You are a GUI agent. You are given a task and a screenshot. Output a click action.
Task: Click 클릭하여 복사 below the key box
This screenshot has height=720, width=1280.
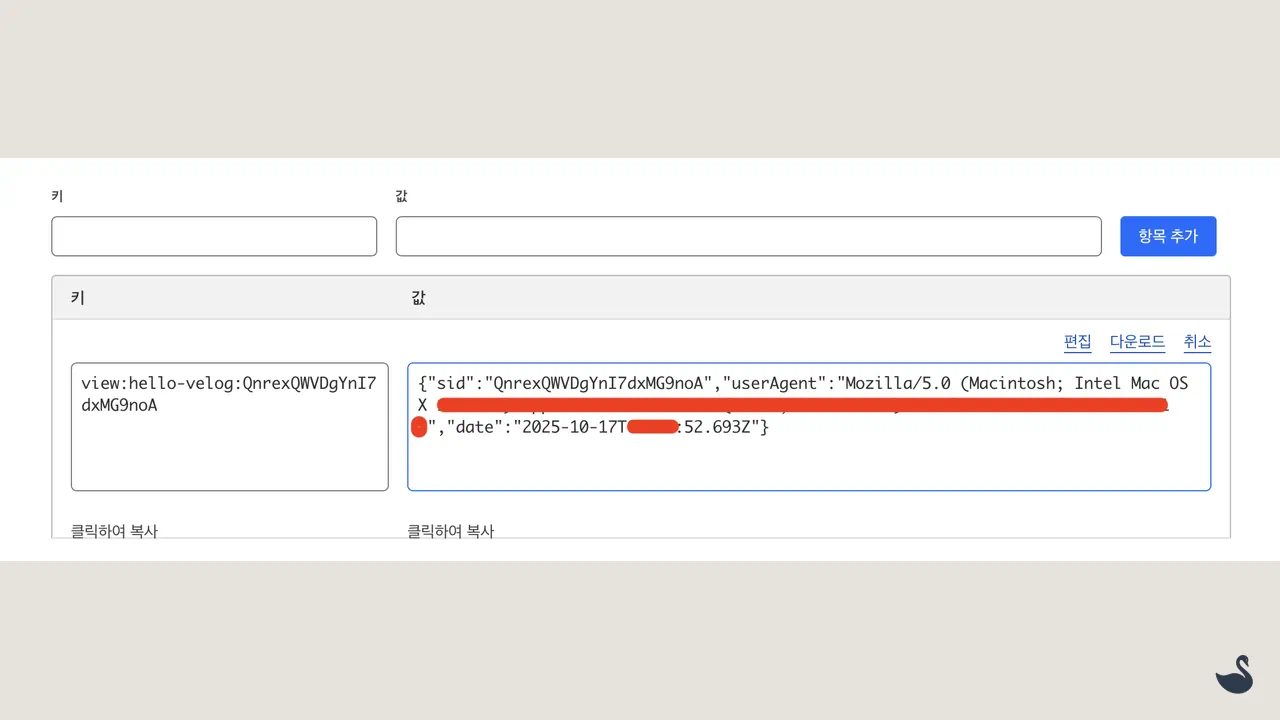114,531
